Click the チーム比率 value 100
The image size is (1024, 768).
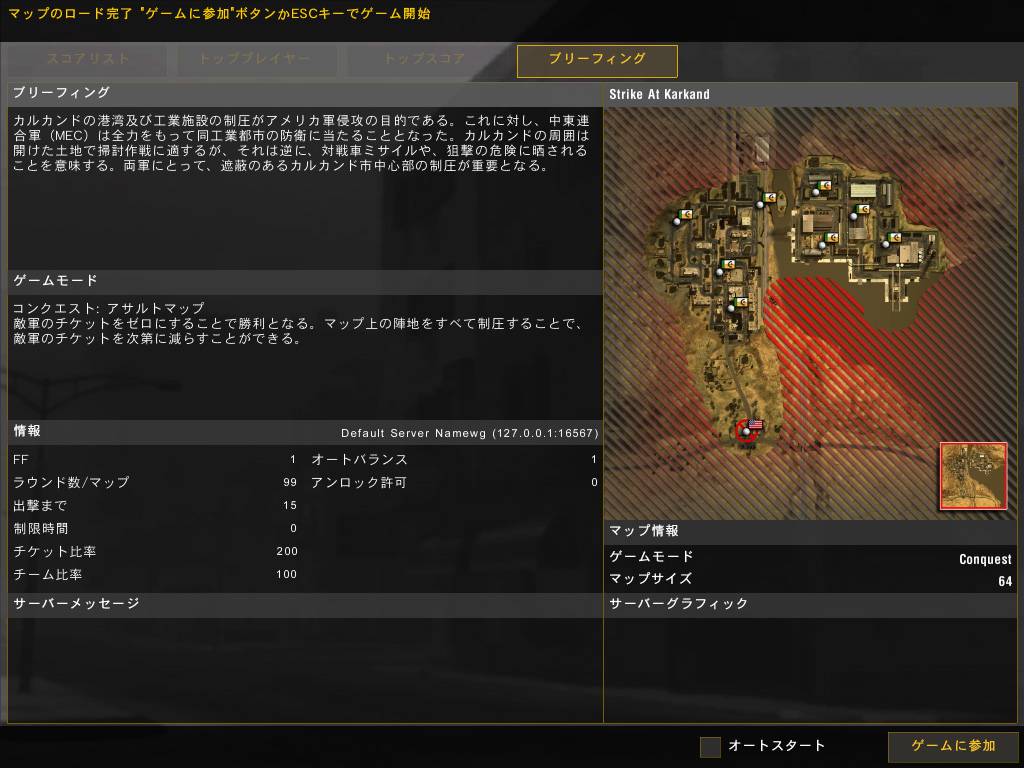click(x=287, y=574)
